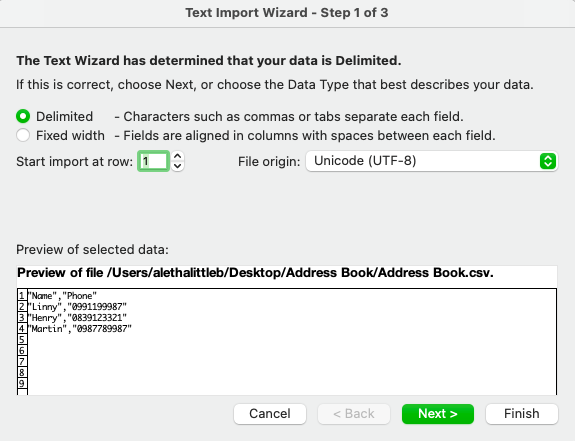This screenshot has height=441, width=575.
Task: Select preview row 2 containing Linny
Action: click(x=77, y=306)
